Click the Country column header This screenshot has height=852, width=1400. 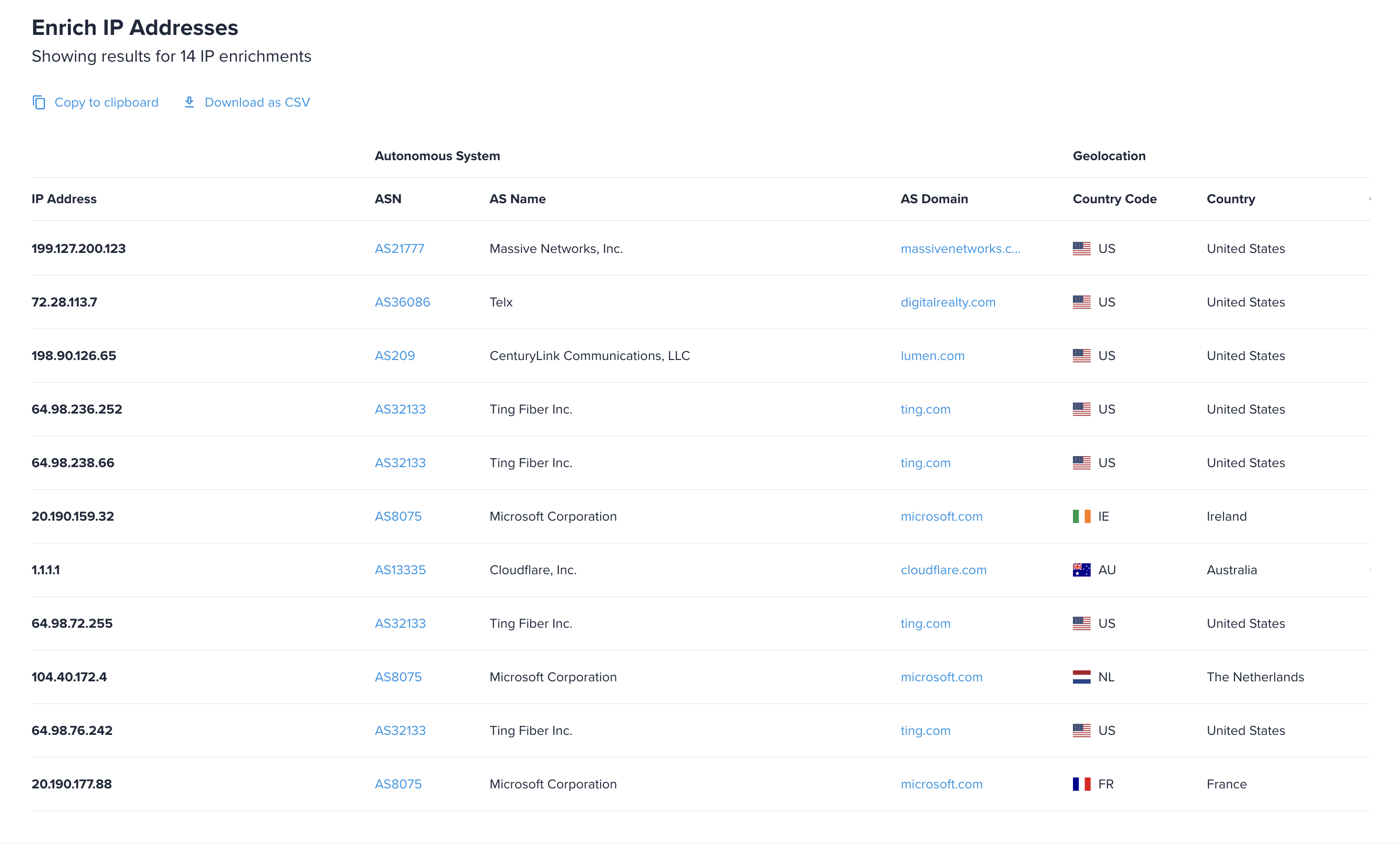[x=1231, y=199]
